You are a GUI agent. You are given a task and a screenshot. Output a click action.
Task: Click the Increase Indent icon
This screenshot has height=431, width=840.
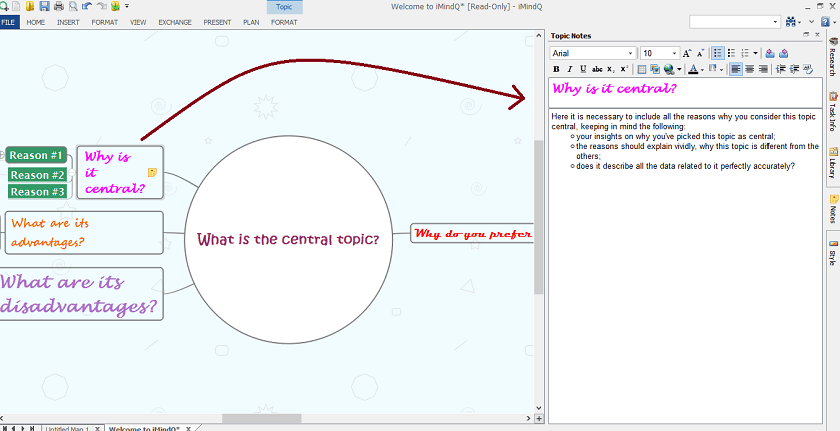tap(794, 69)
